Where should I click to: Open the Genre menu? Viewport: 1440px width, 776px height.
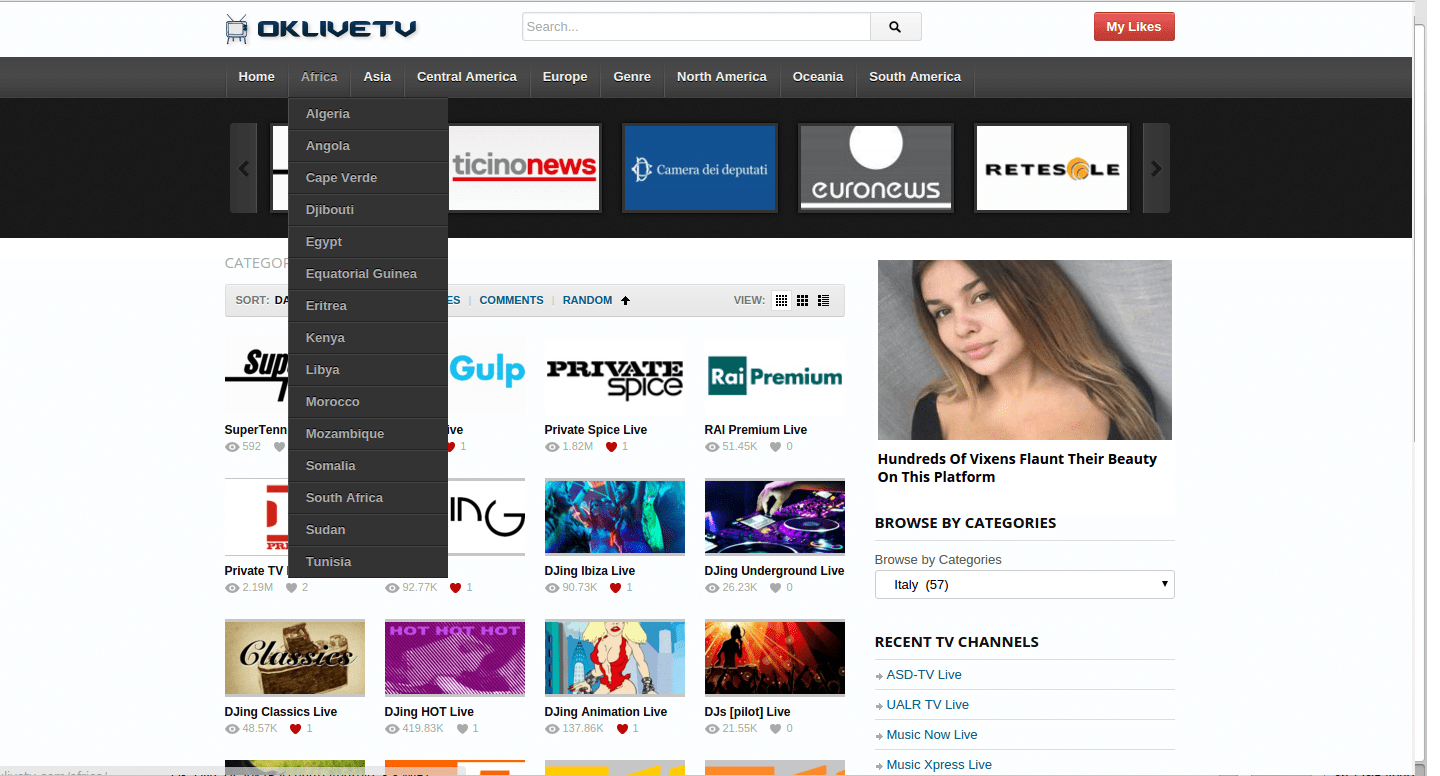[632, 77]
